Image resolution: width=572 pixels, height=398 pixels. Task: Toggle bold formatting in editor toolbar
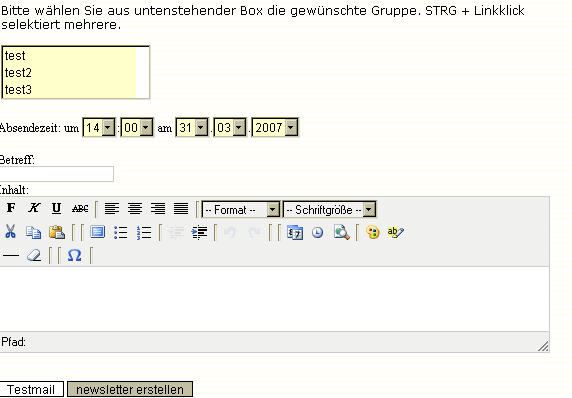11,208
